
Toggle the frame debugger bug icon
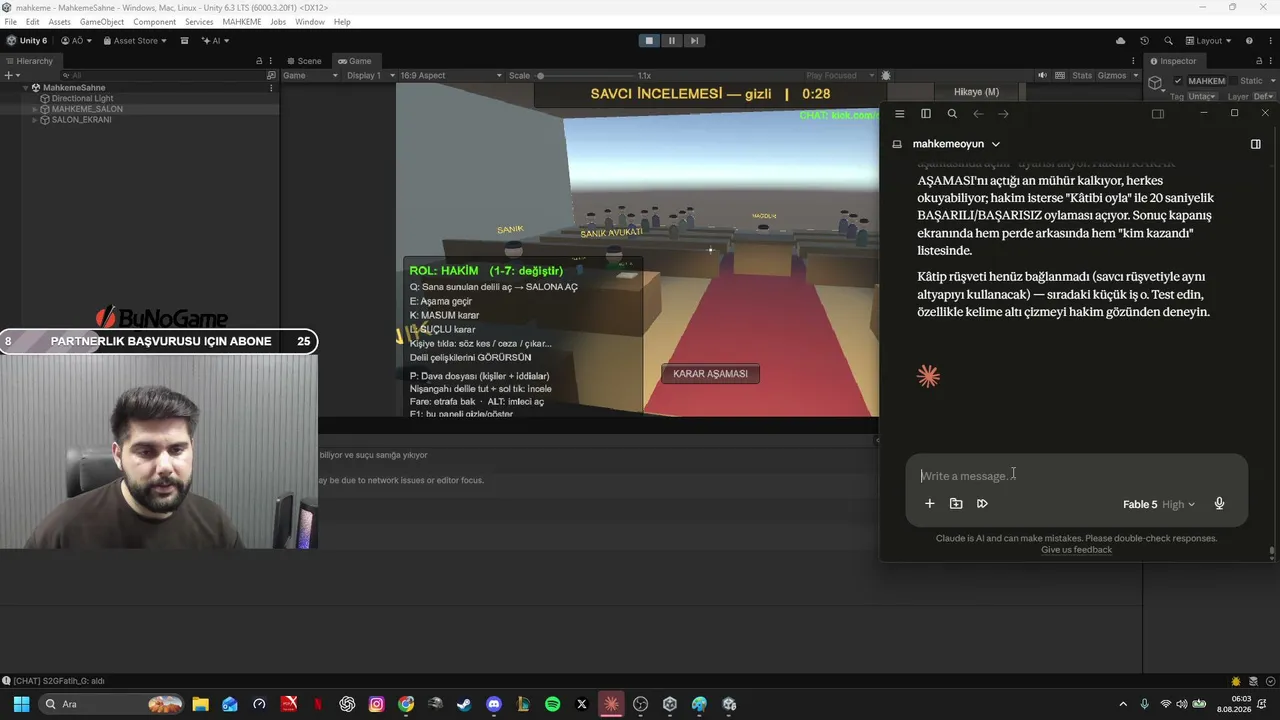pos(886,75)
